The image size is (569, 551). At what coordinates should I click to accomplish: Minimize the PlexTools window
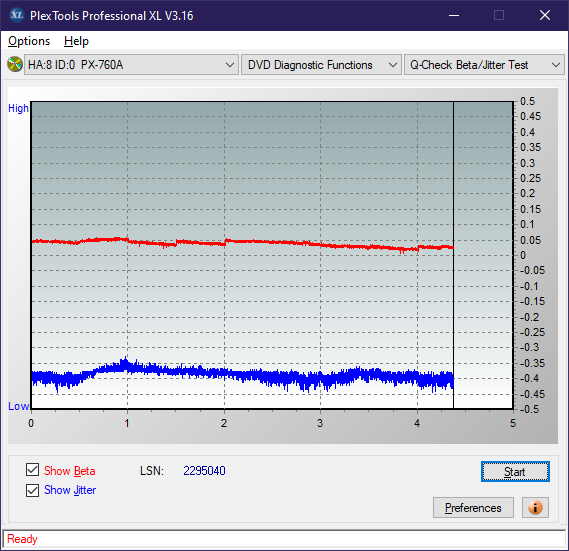454,15
